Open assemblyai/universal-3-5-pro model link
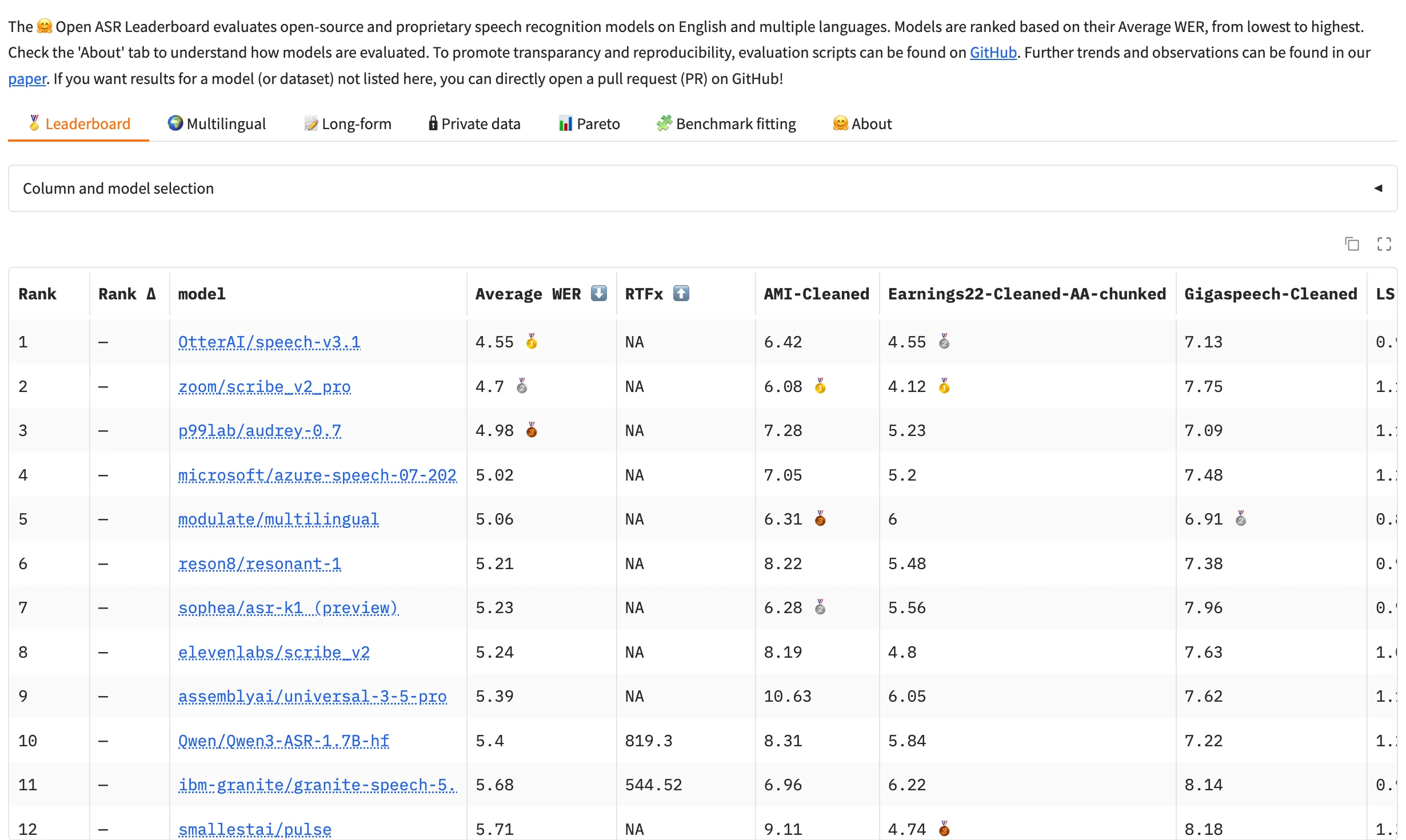Viewport: 1406px width, 840px height. (312, 696)
